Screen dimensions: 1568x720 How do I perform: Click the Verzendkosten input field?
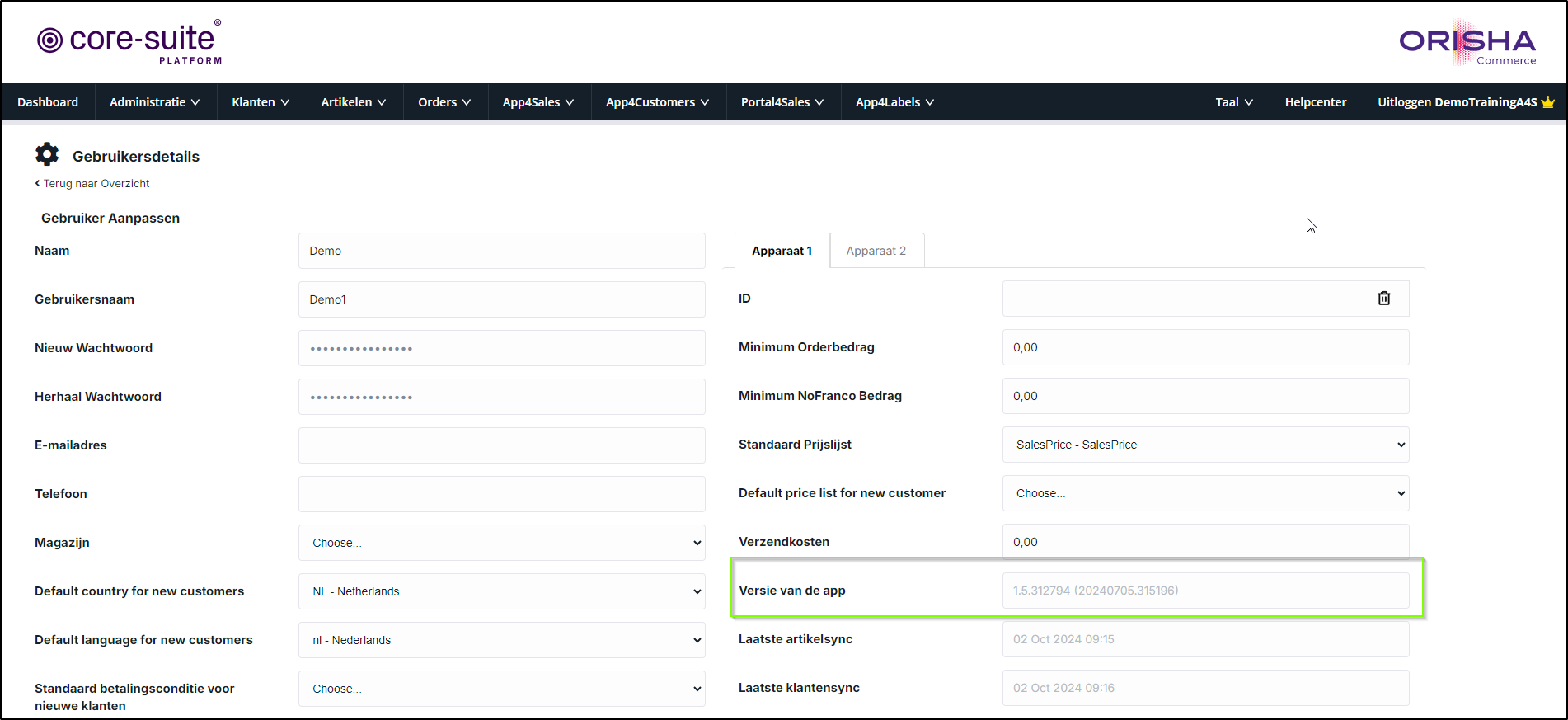(1206, 542)
